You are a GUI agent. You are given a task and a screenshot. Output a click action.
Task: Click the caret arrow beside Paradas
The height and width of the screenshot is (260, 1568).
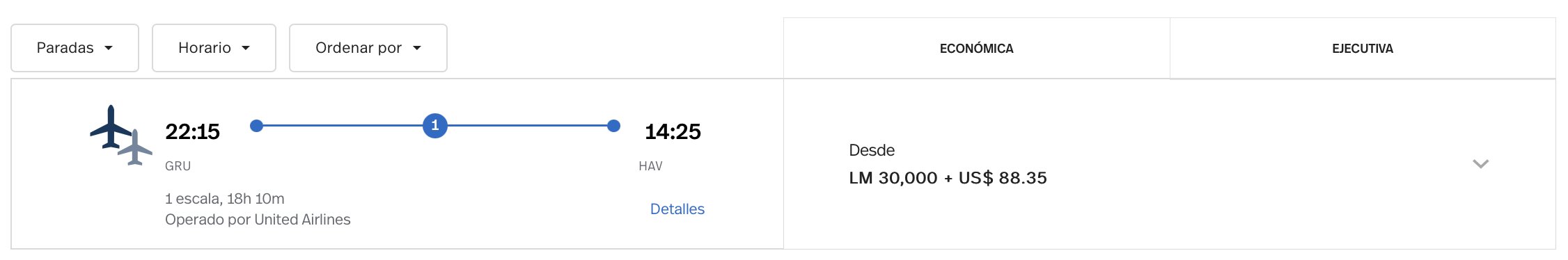pyautogui.click(x=109, y=48)
